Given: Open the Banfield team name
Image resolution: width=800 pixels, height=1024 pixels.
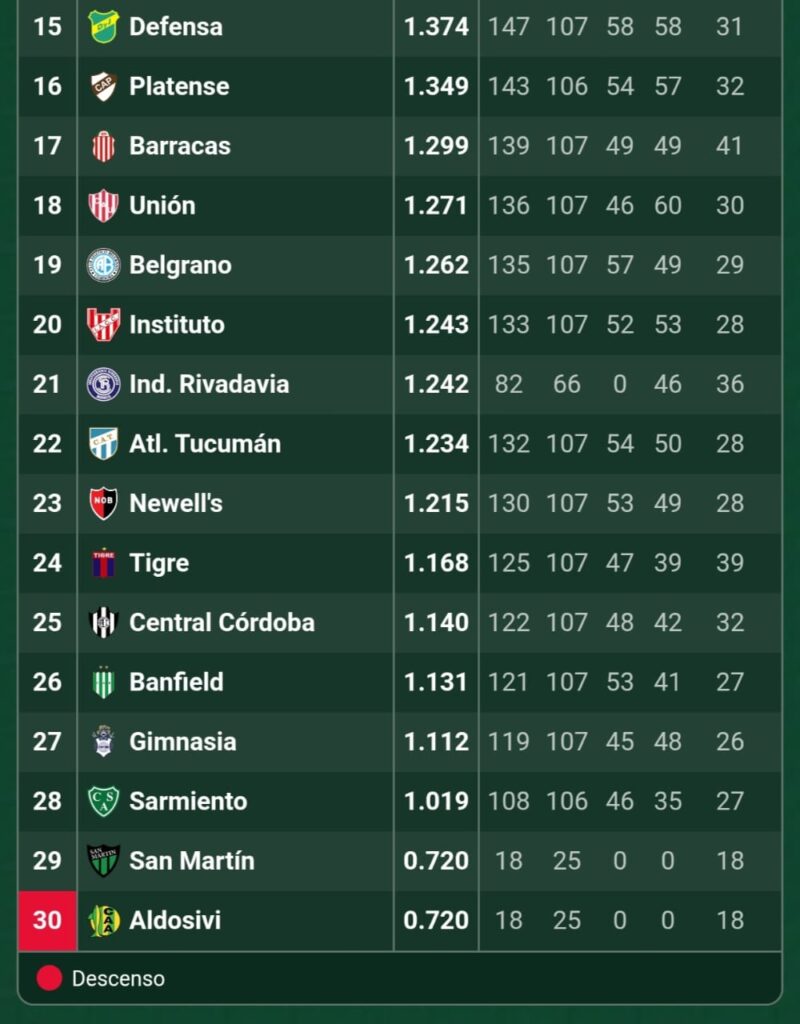Looking at the screenshot, I should point(176,682).
